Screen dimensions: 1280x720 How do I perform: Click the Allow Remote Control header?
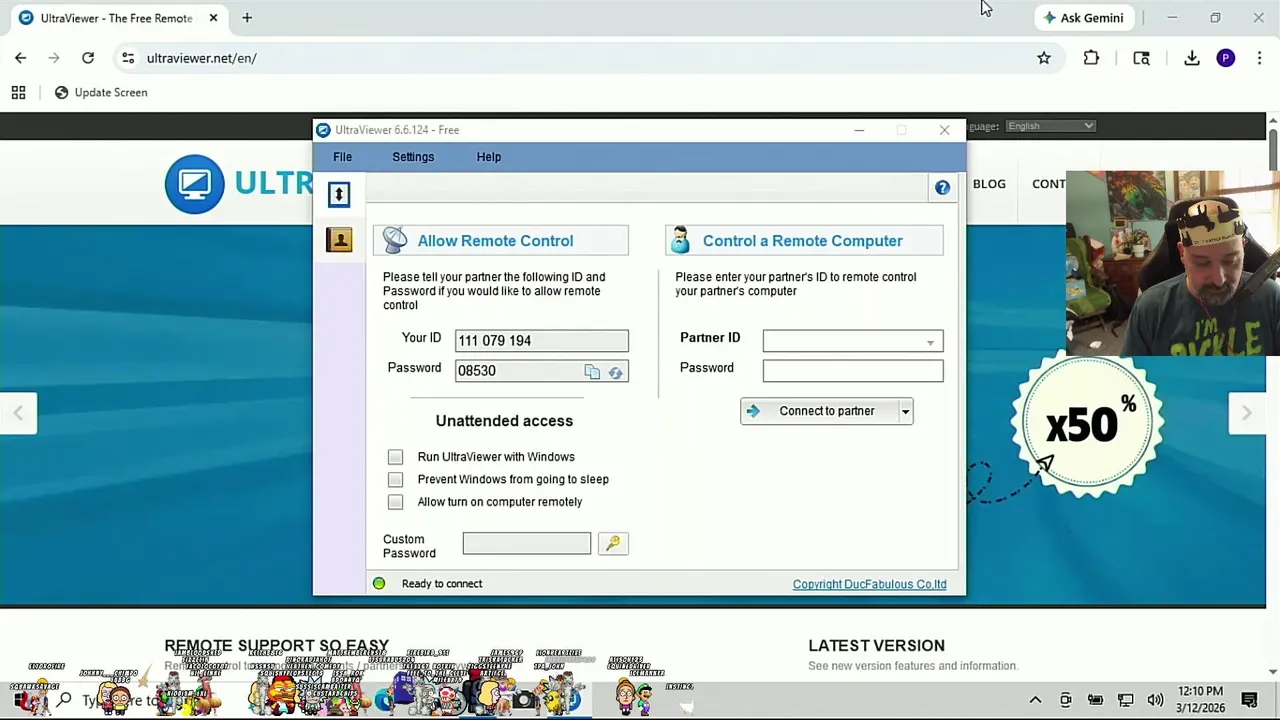[x=501, y=240]
